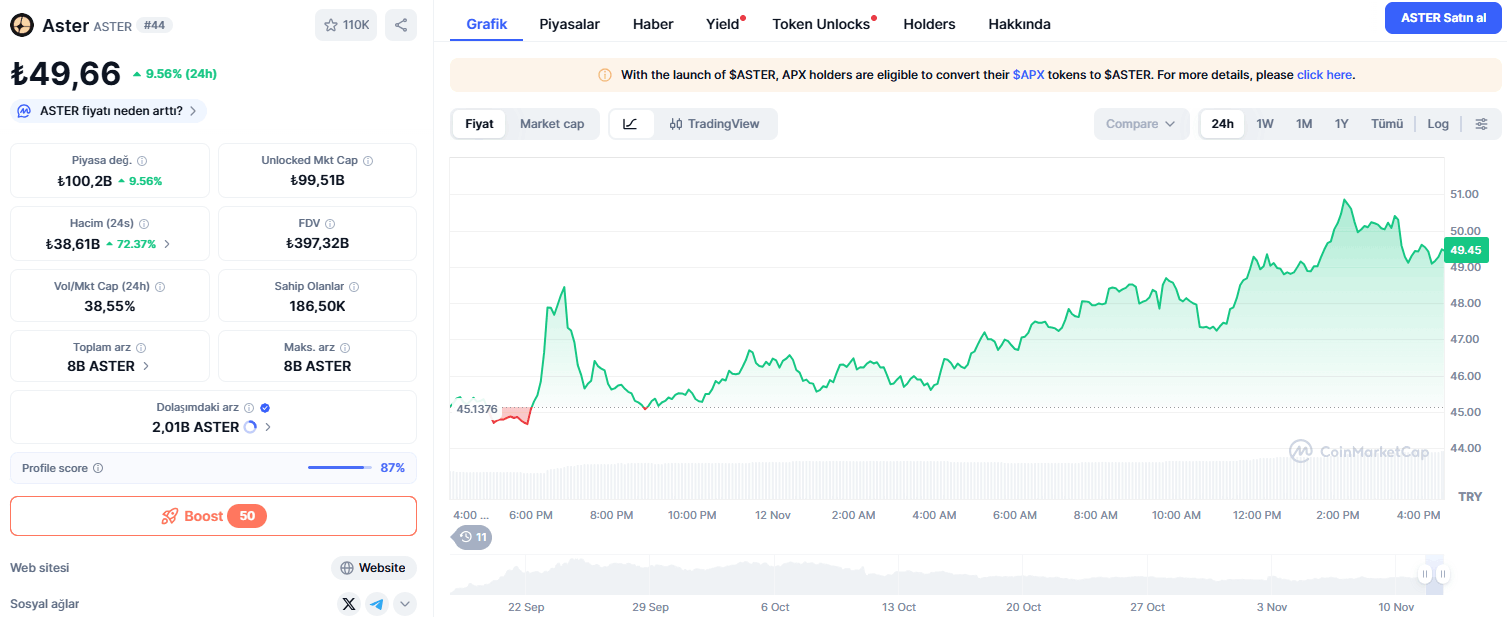Open the Compare dropdown

[x=1142, y=124]
